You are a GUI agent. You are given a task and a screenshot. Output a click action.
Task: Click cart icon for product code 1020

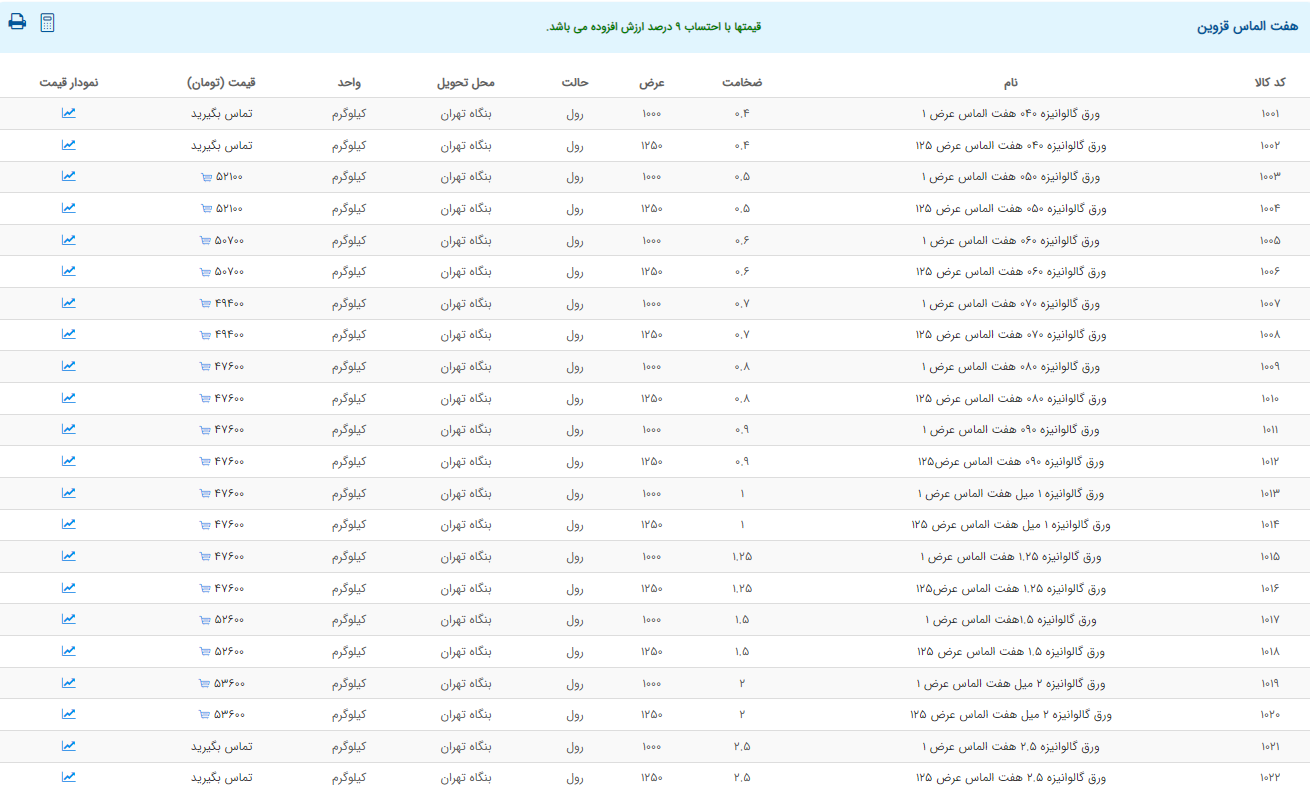click(205, 715)
